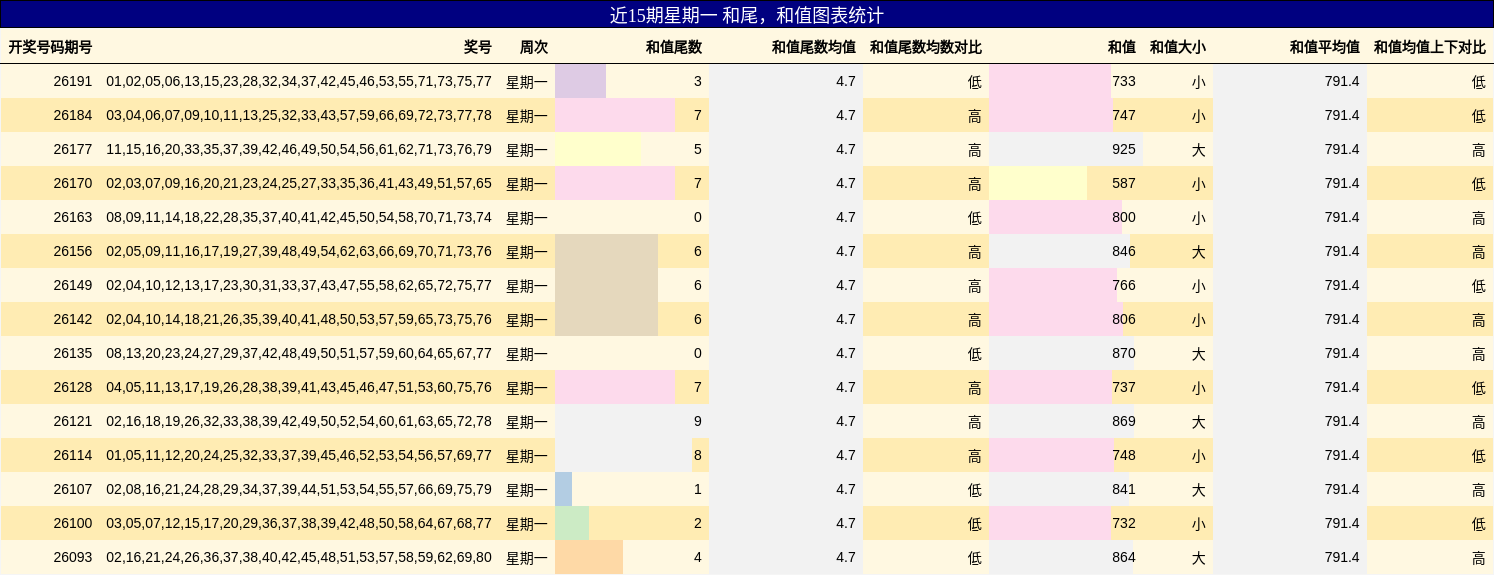This screenshot has width=1494, height=575.
Task: Click the 奖号 column header
Action: coord(478,47)
